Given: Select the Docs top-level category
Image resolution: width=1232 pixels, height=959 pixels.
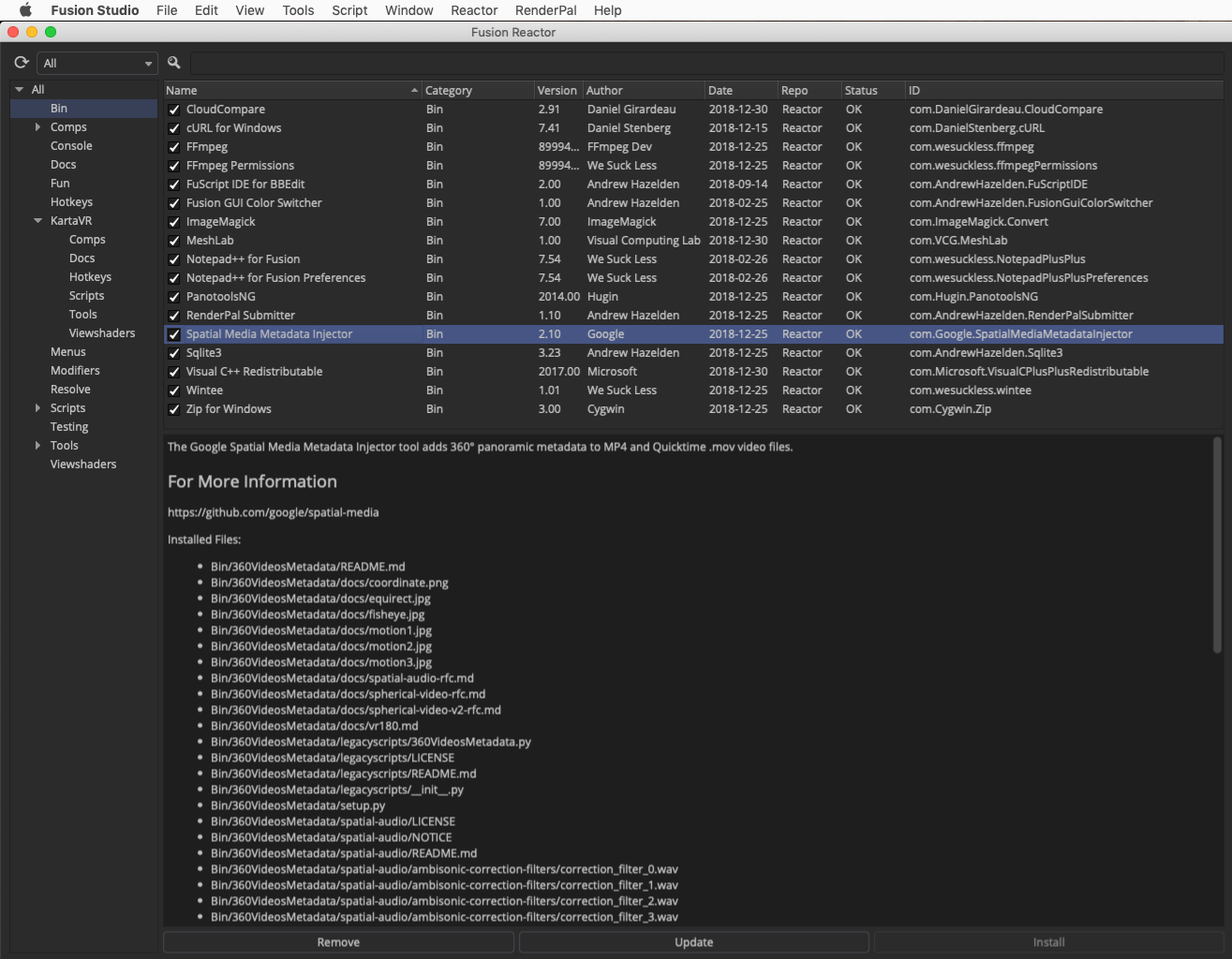Looking at the screenshot, I should (63, 165).
